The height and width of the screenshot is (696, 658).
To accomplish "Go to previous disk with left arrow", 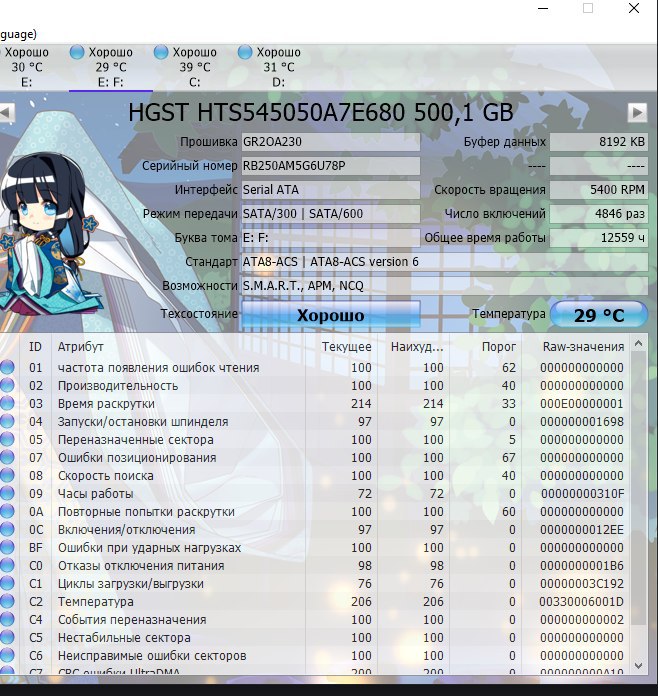I will pos(7,112).
